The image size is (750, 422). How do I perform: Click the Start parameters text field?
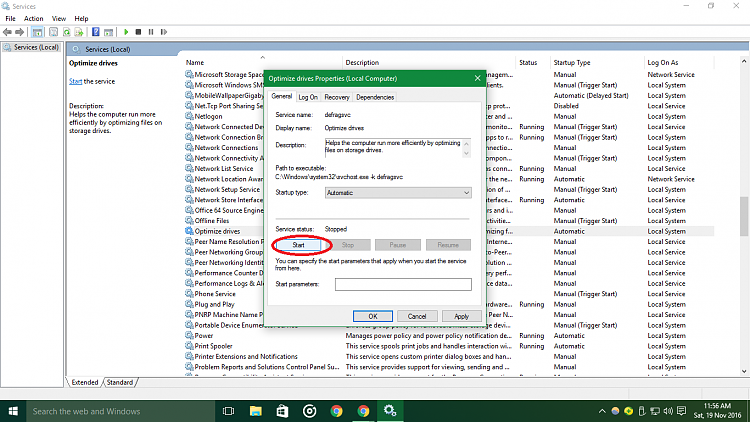click(403, 284)
